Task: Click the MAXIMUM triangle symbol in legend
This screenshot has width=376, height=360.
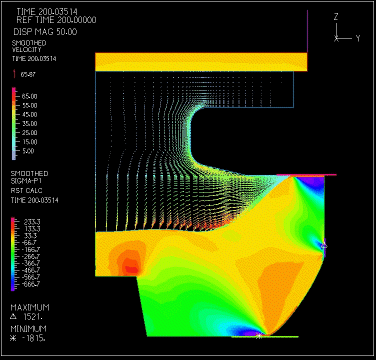Action: click(x=14, y=316)
